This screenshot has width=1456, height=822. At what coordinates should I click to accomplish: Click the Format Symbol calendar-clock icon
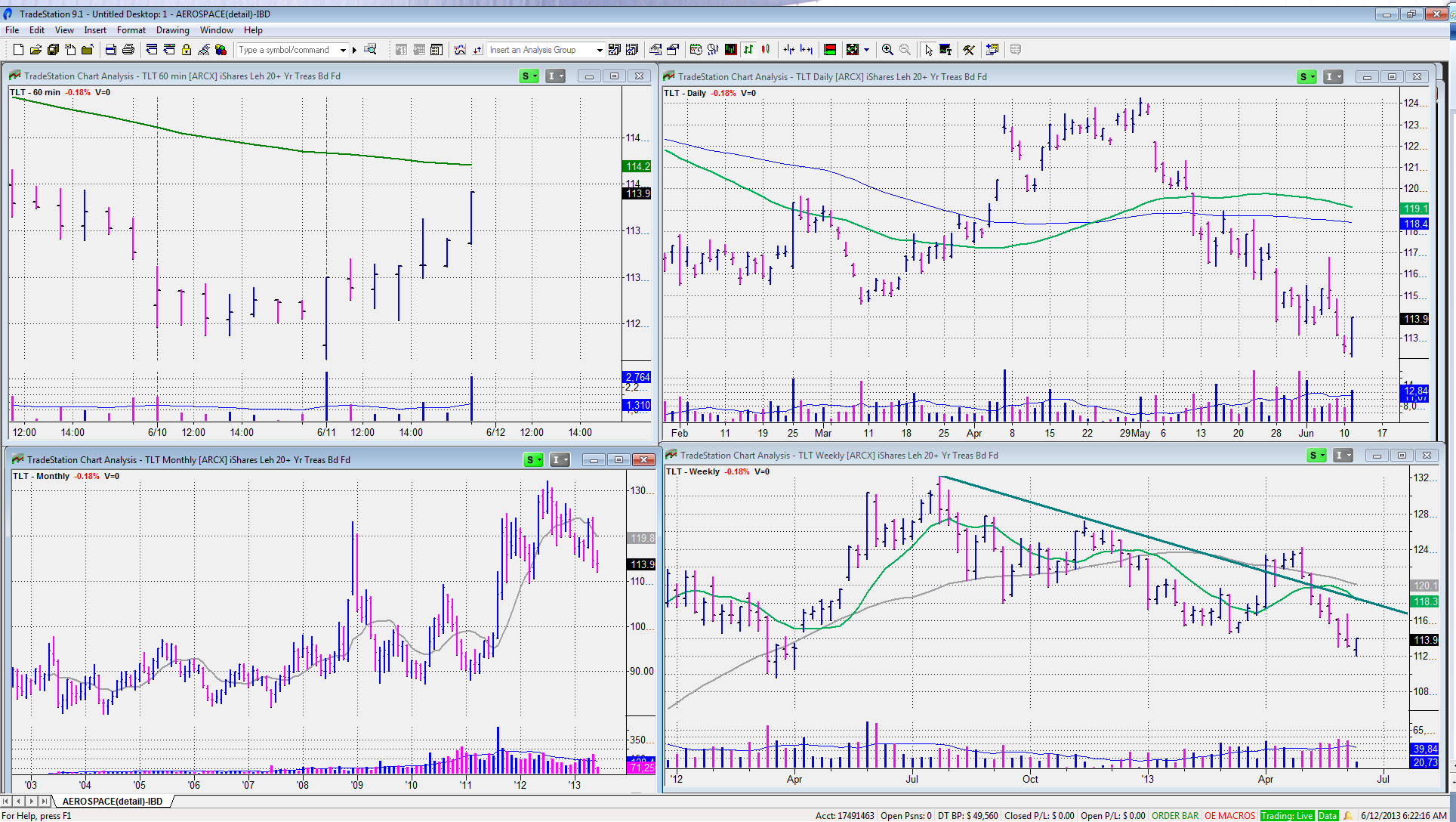pos(696,50)
